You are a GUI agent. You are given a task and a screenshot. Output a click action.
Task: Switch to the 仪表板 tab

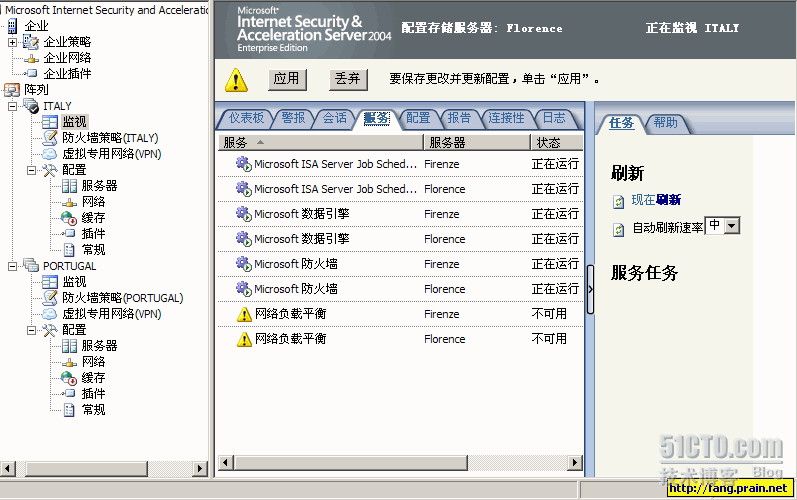click(x=247, y=118)
